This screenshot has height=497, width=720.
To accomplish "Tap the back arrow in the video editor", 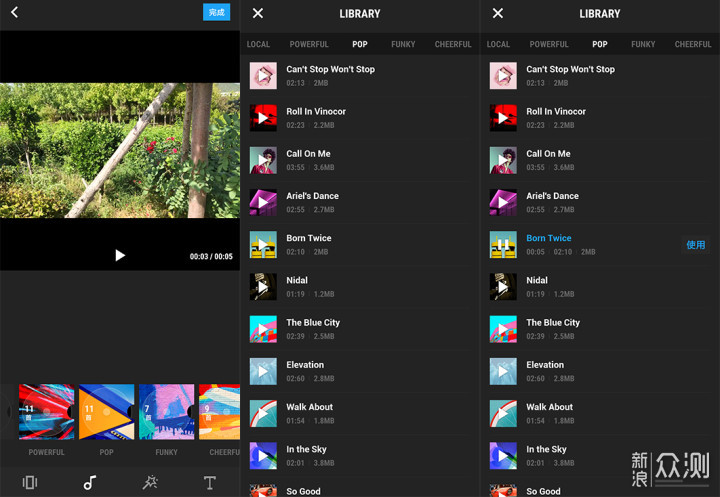I will click(14, 13).
